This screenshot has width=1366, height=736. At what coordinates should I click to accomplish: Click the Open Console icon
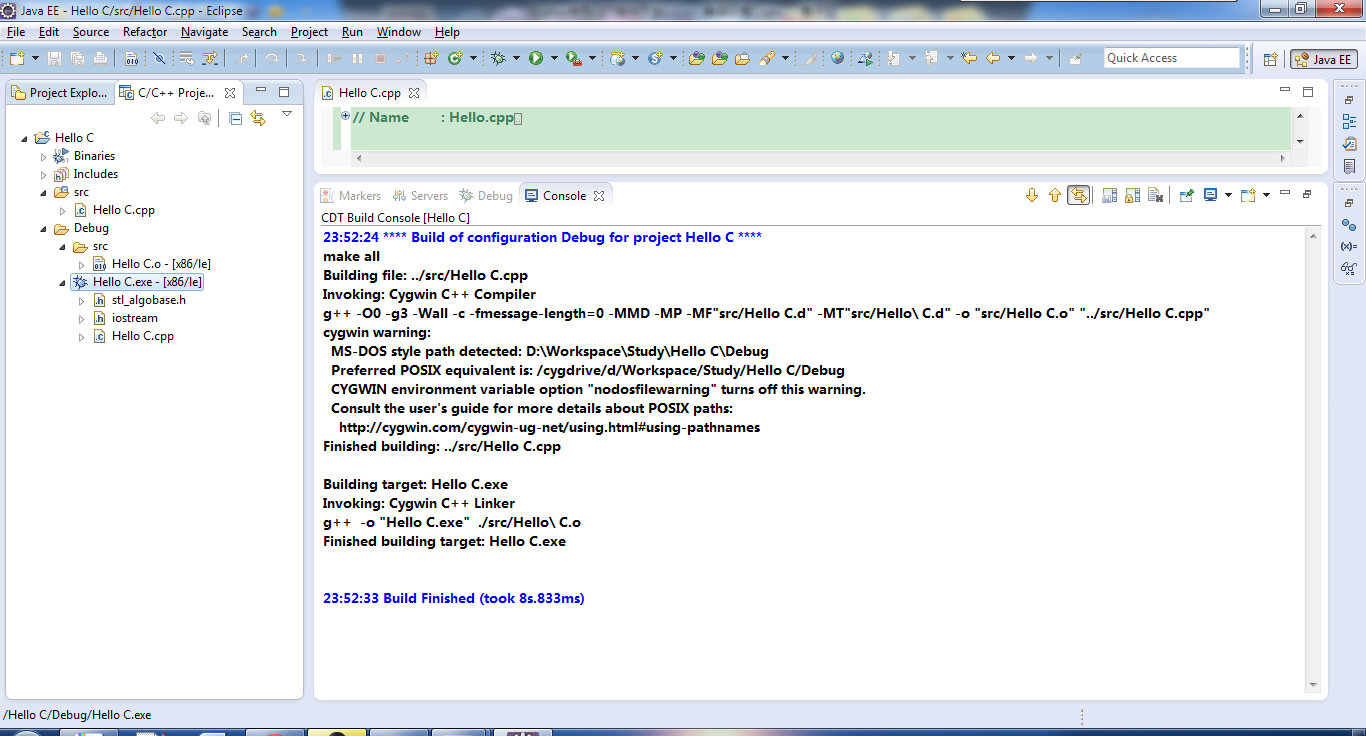tap(1248, 195)
